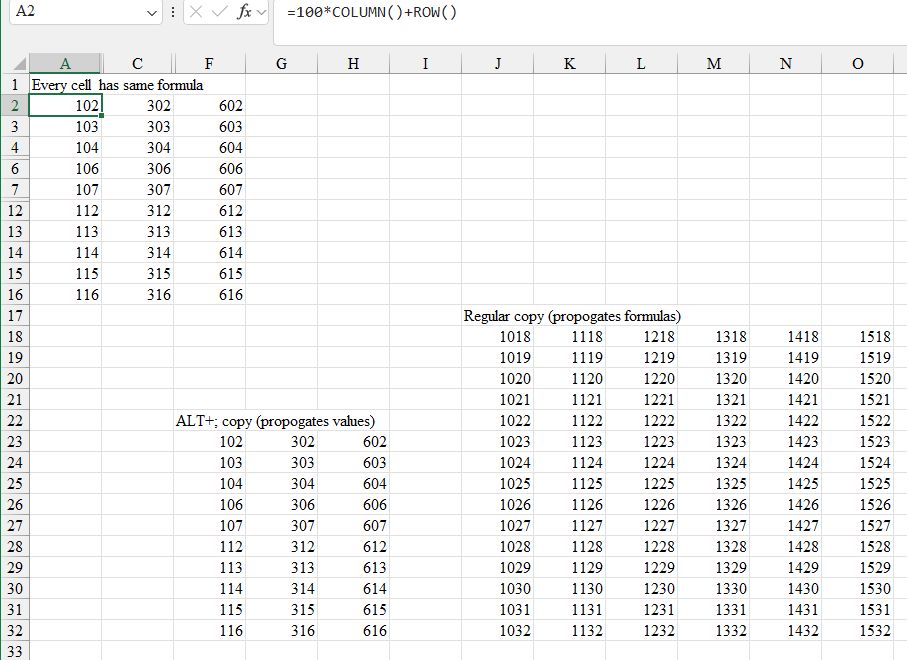Click in the formula bar text =100*COLUMN()+ROW()

tap(372, 13)
